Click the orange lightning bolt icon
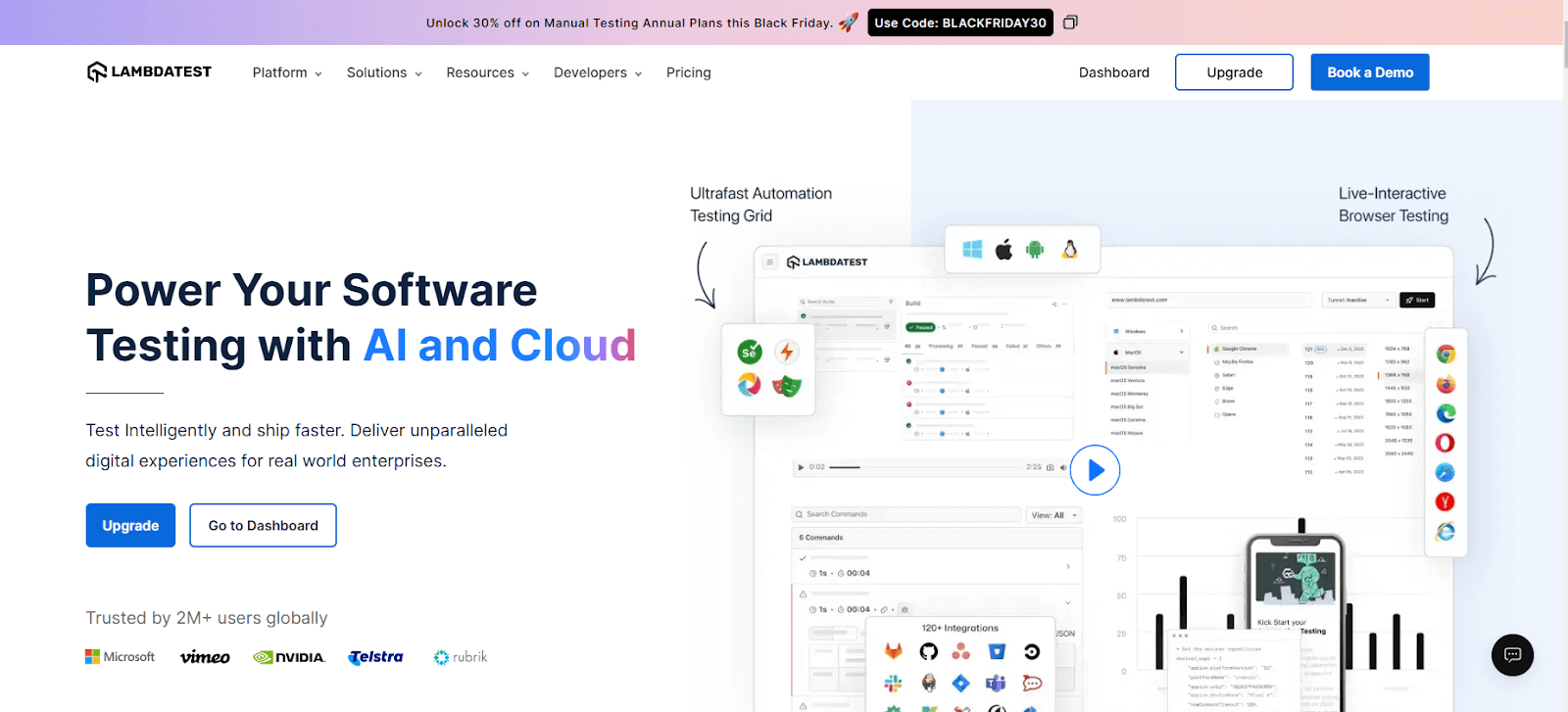This screenshot has width=1568, height=712. tap(786, 352)
